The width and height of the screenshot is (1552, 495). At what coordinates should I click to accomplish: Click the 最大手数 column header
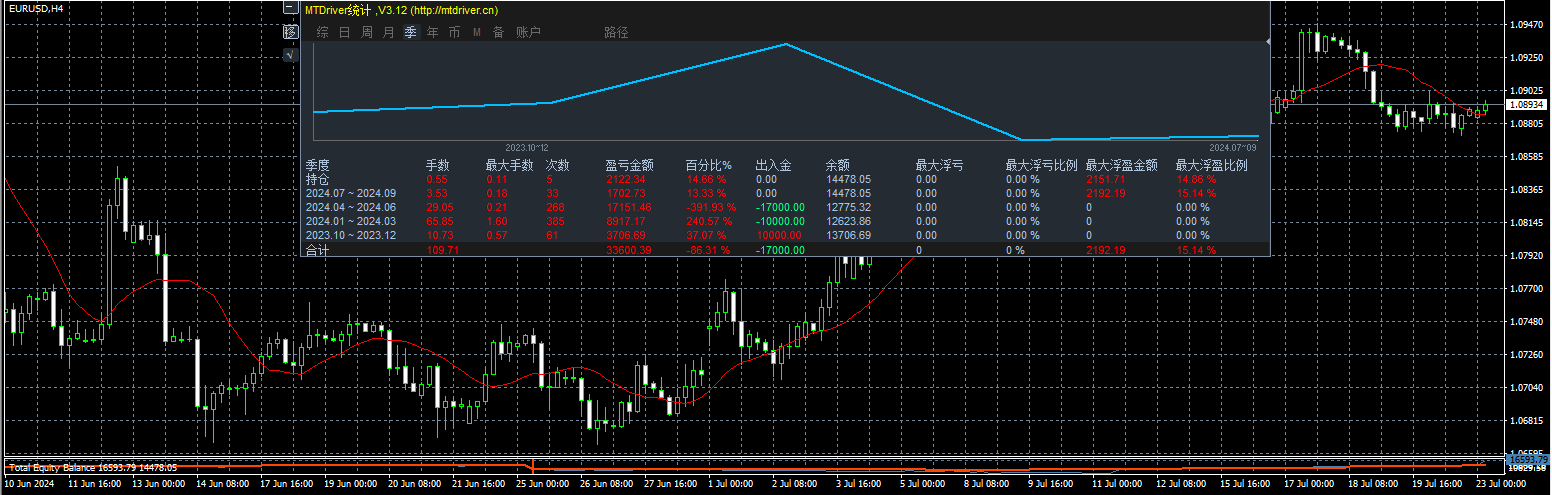509,165
